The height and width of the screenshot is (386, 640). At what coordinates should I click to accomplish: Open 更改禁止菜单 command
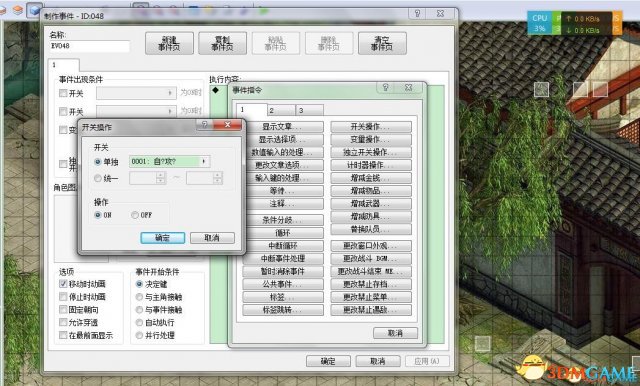(371, 297)
